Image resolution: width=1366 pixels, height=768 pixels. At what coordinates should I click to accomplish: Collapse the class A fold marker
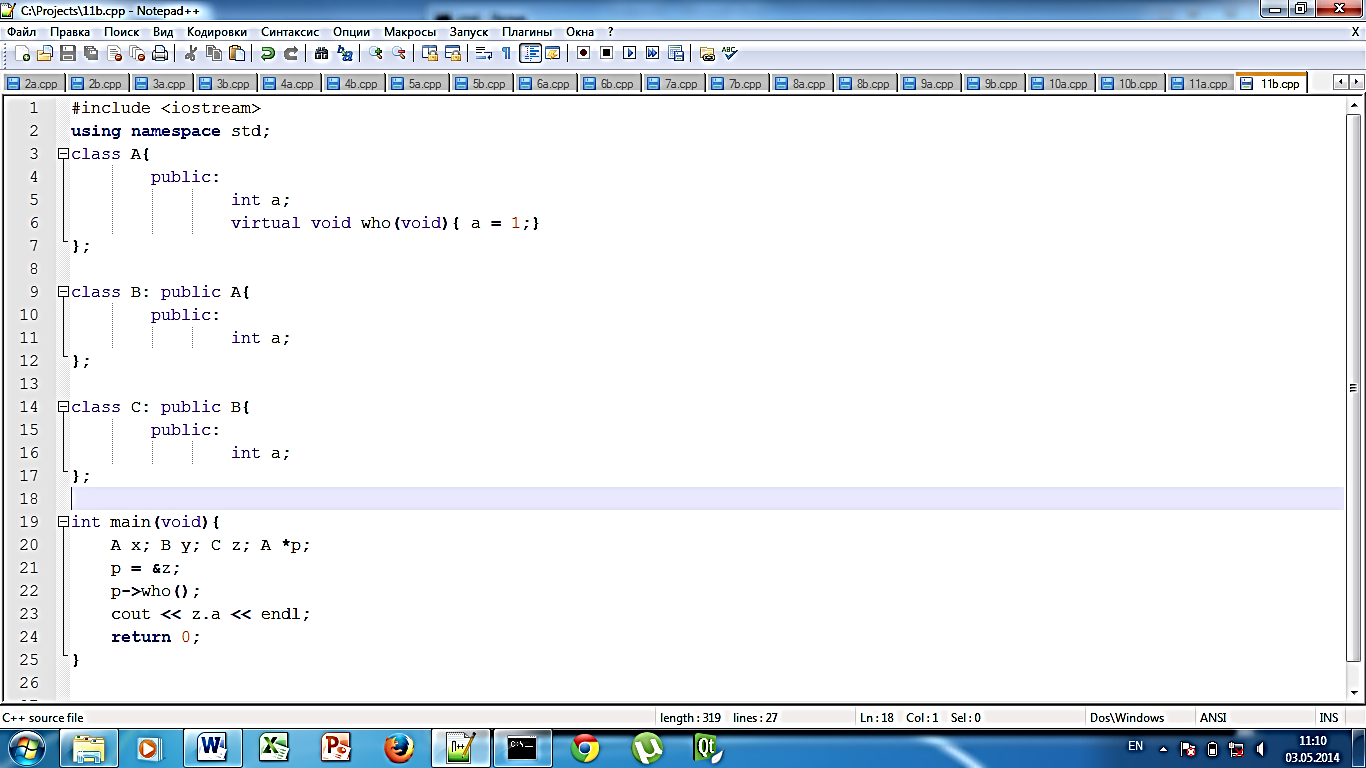point(63,154)
